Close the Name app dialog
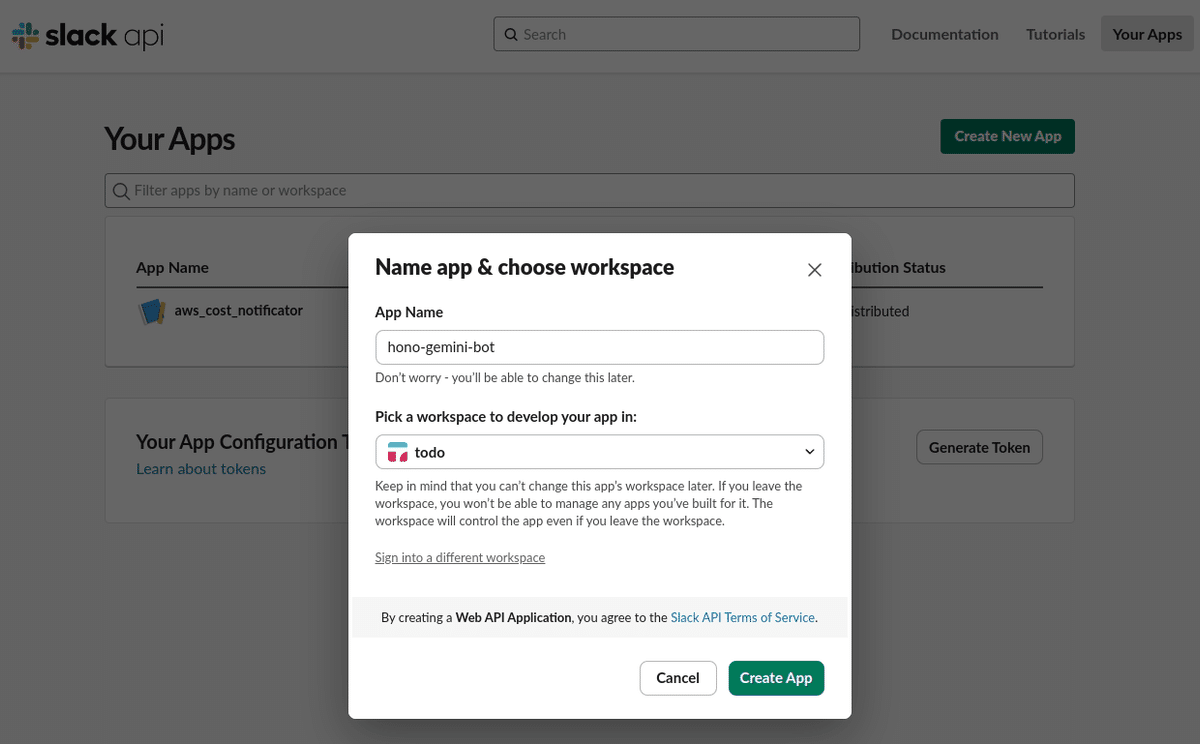1200x744 pixels. (814, 269)
